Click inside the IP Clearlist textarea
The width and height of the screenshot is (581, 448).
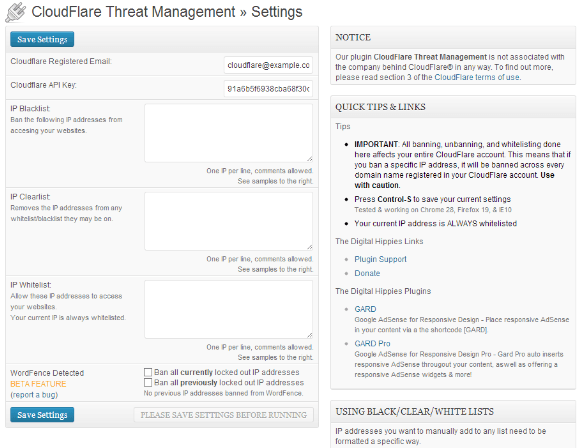(229, 221)
